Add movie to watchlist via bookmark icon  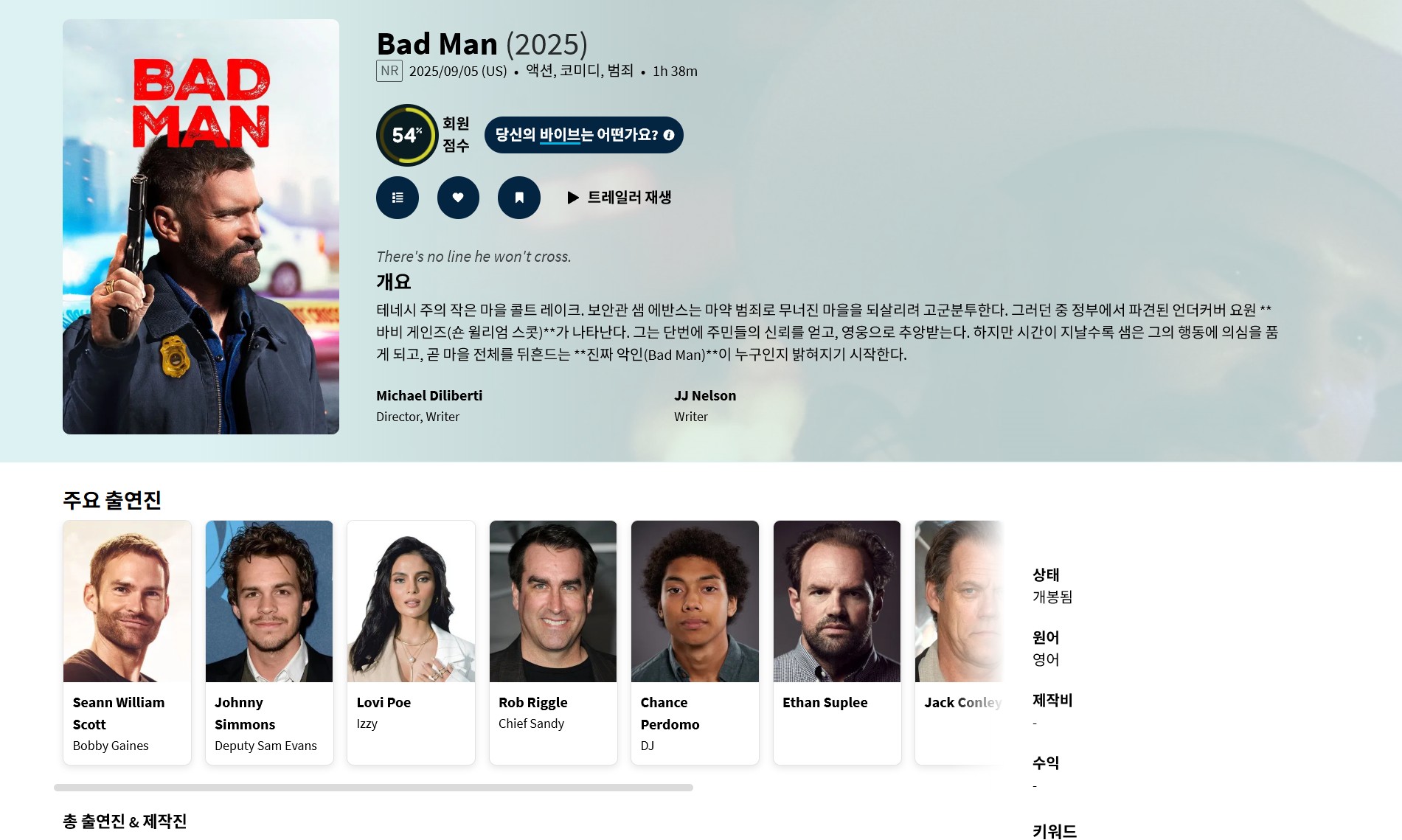coord(519,198)
